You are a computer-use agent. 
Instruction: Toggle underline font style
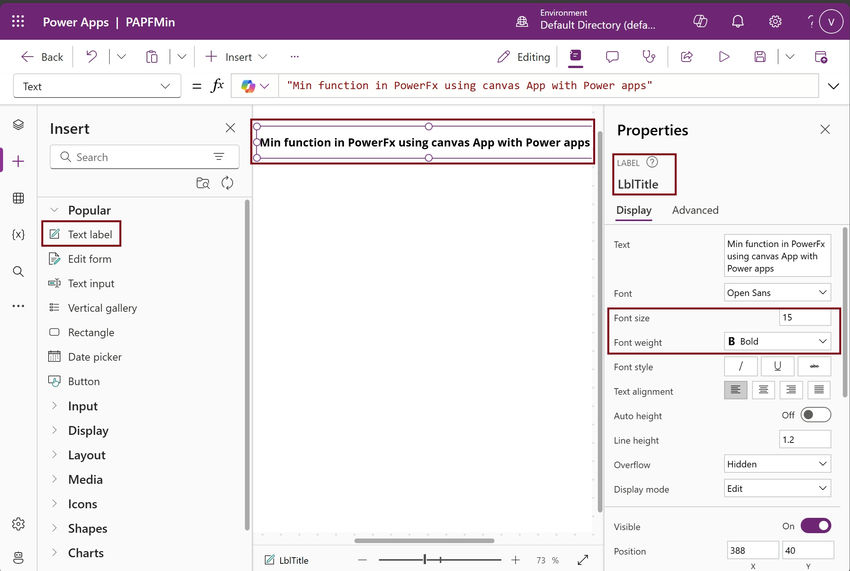tap(777, 366)
